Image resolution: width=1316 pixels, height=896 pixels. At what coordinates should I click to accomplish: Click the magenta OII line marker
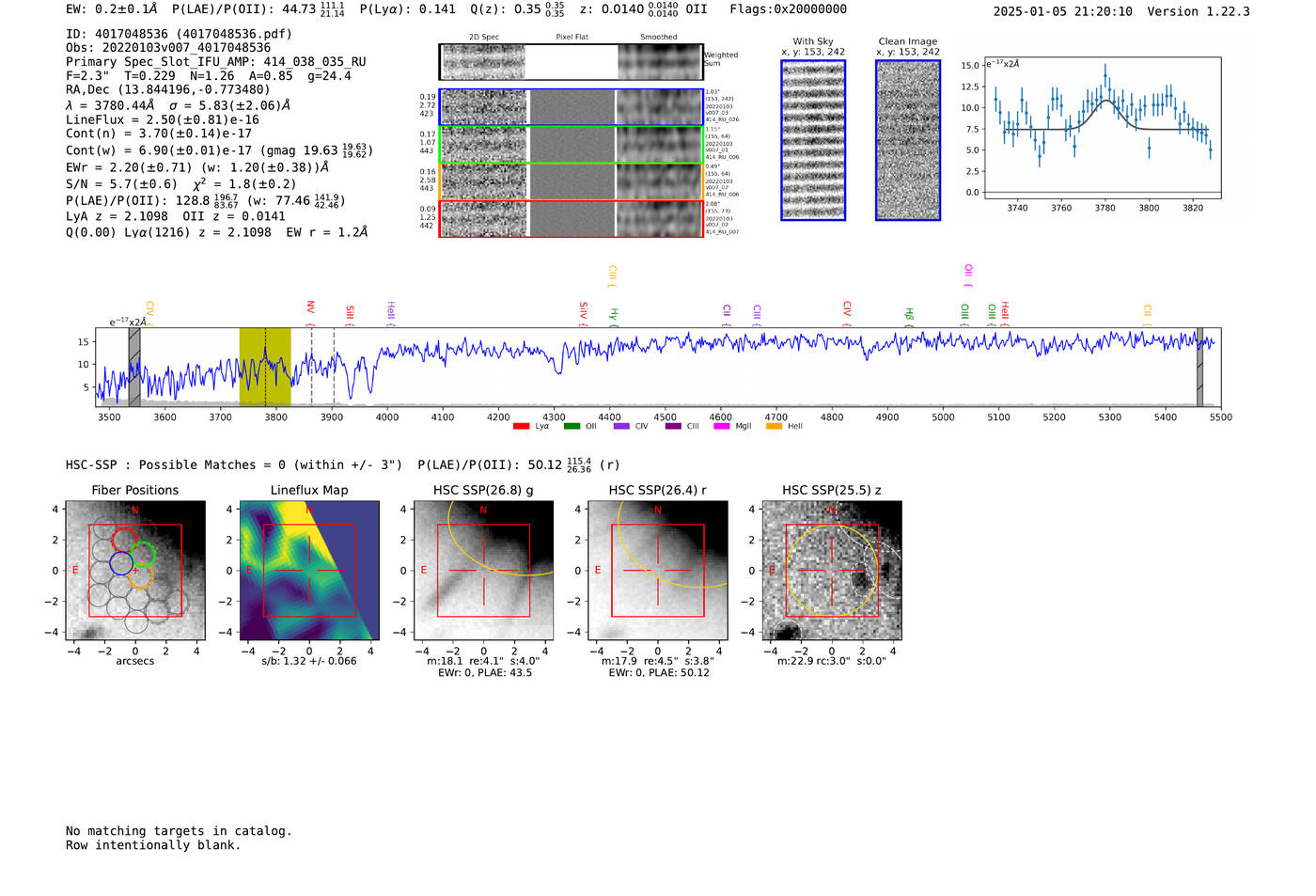pos(968,275)
